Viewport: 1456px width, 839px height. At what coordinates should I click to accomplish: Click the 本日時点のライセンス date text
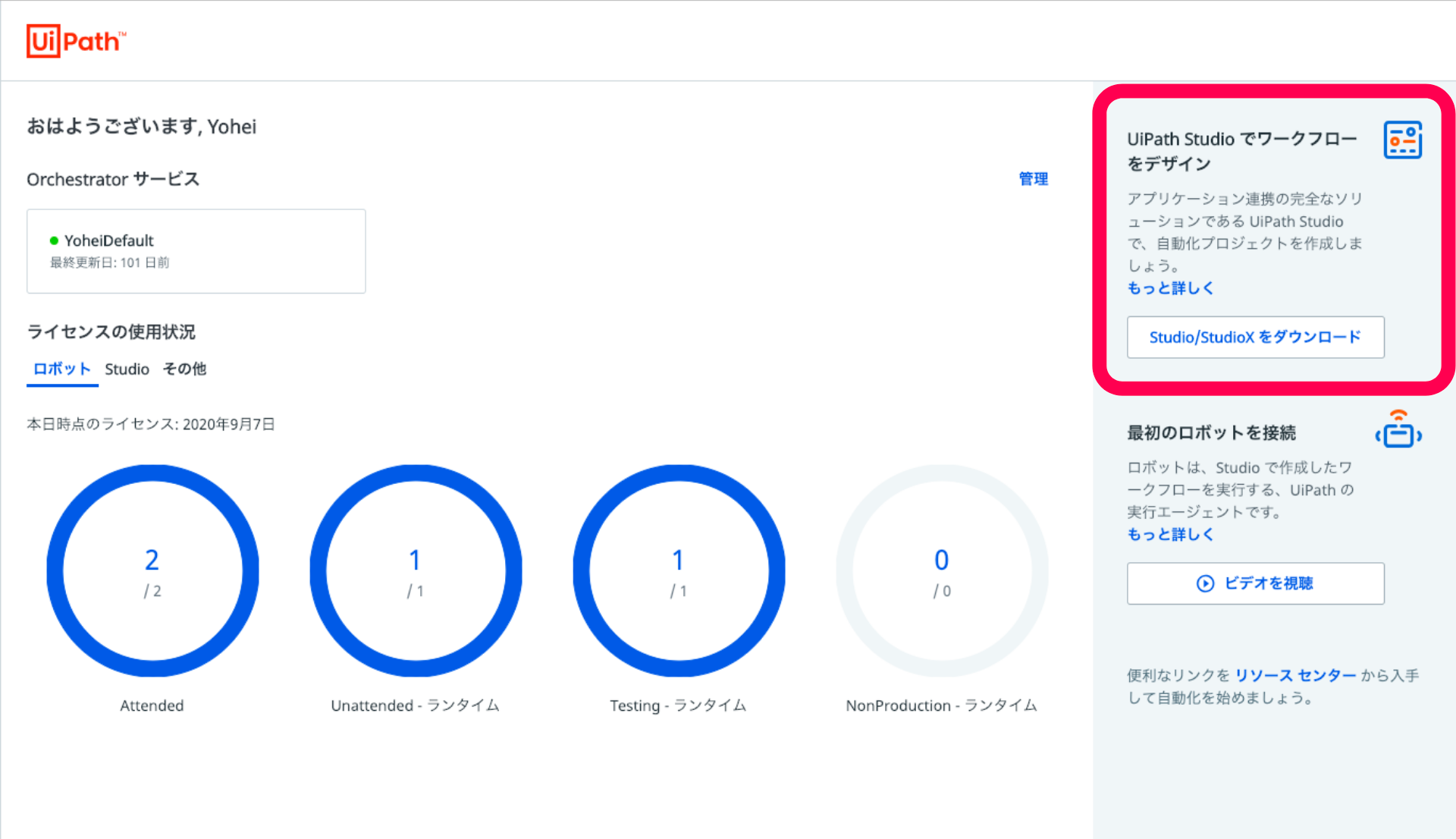pyautogui.click(x=150, y=425)
